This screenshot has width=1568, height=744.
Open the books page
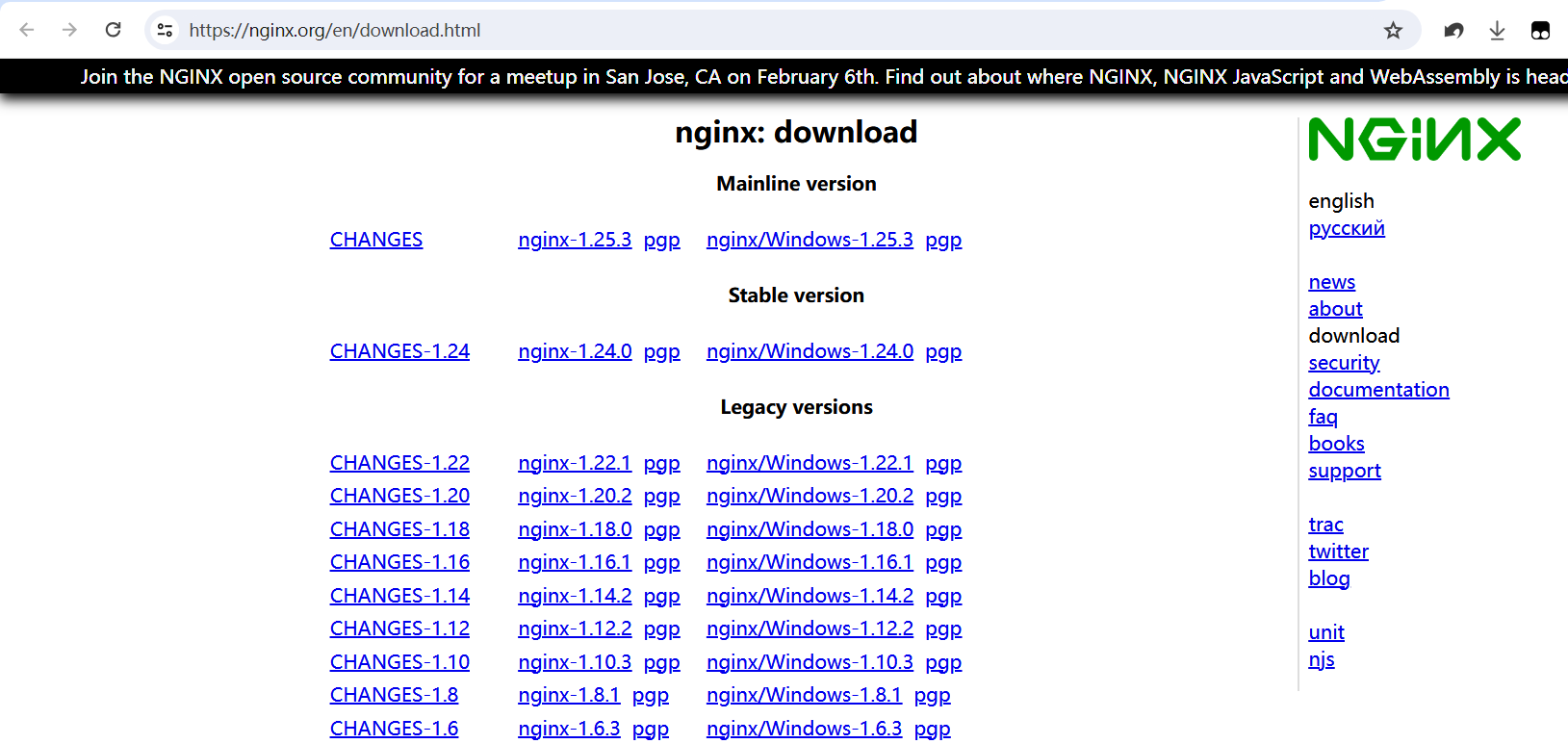[x=1337, y=444]
